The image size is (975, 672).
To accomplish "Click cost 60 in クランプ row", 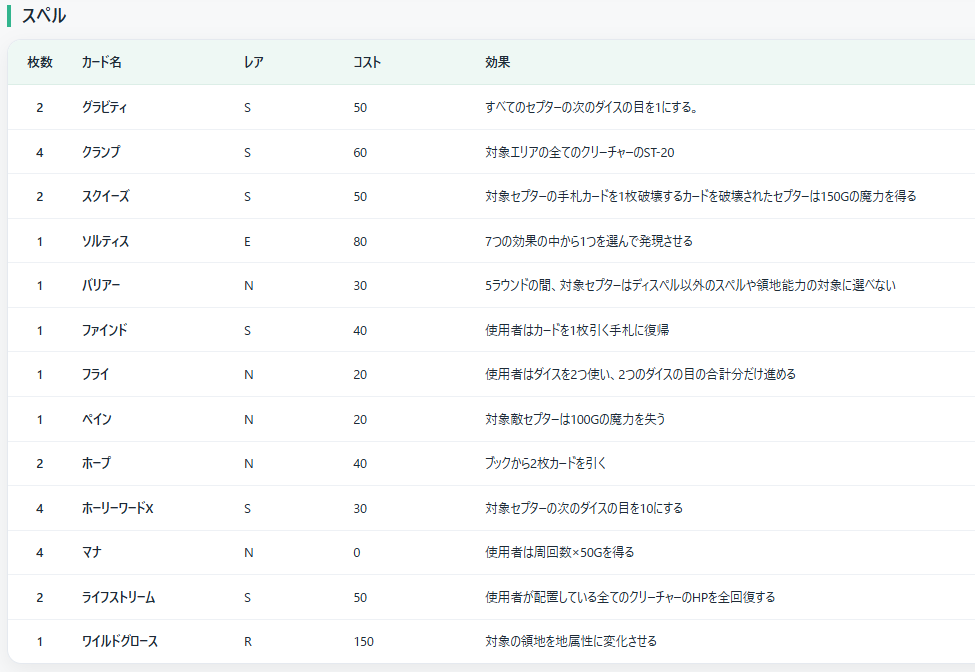I will (360, 152).
